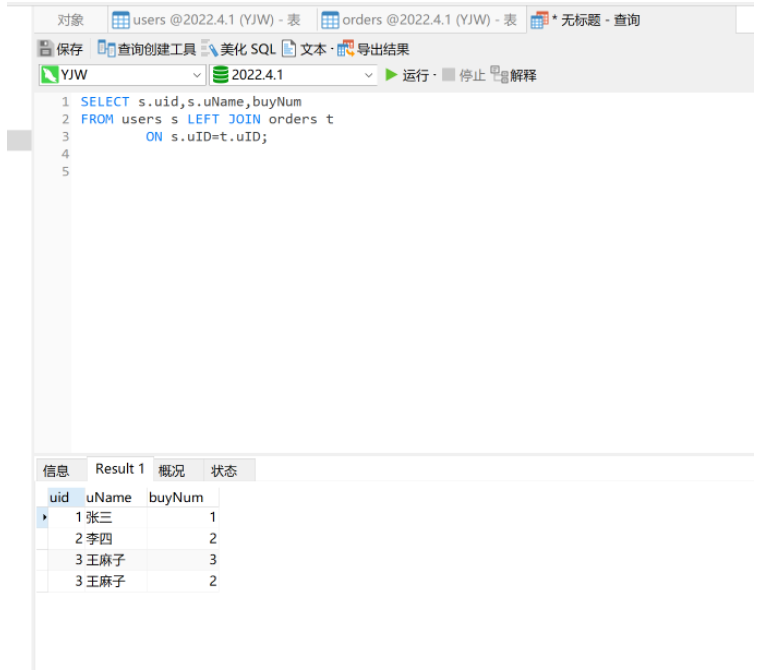Click the Text (文本) document icon
The width and height of the screenshot is (770, 670).
point(289,48)
